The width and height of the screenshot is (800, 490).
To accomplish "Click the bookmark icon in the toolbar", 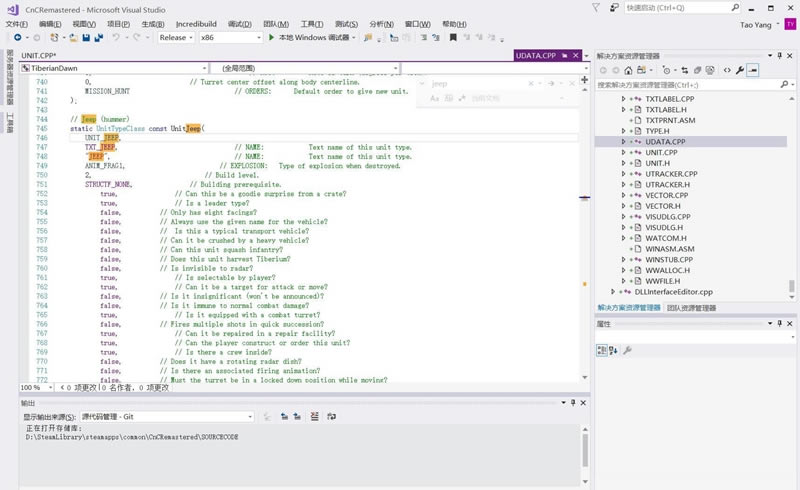I will (x=453, y=37).
